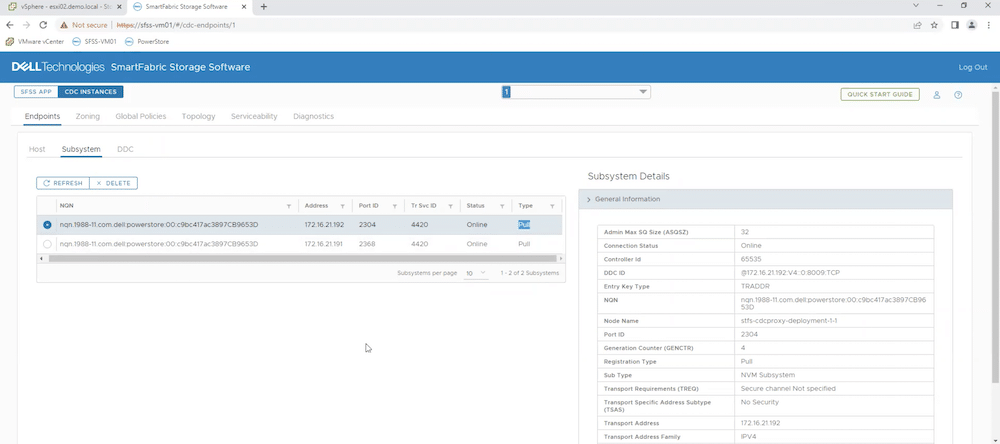
Task: Open the Diagnostics tab
Action: 313,116
